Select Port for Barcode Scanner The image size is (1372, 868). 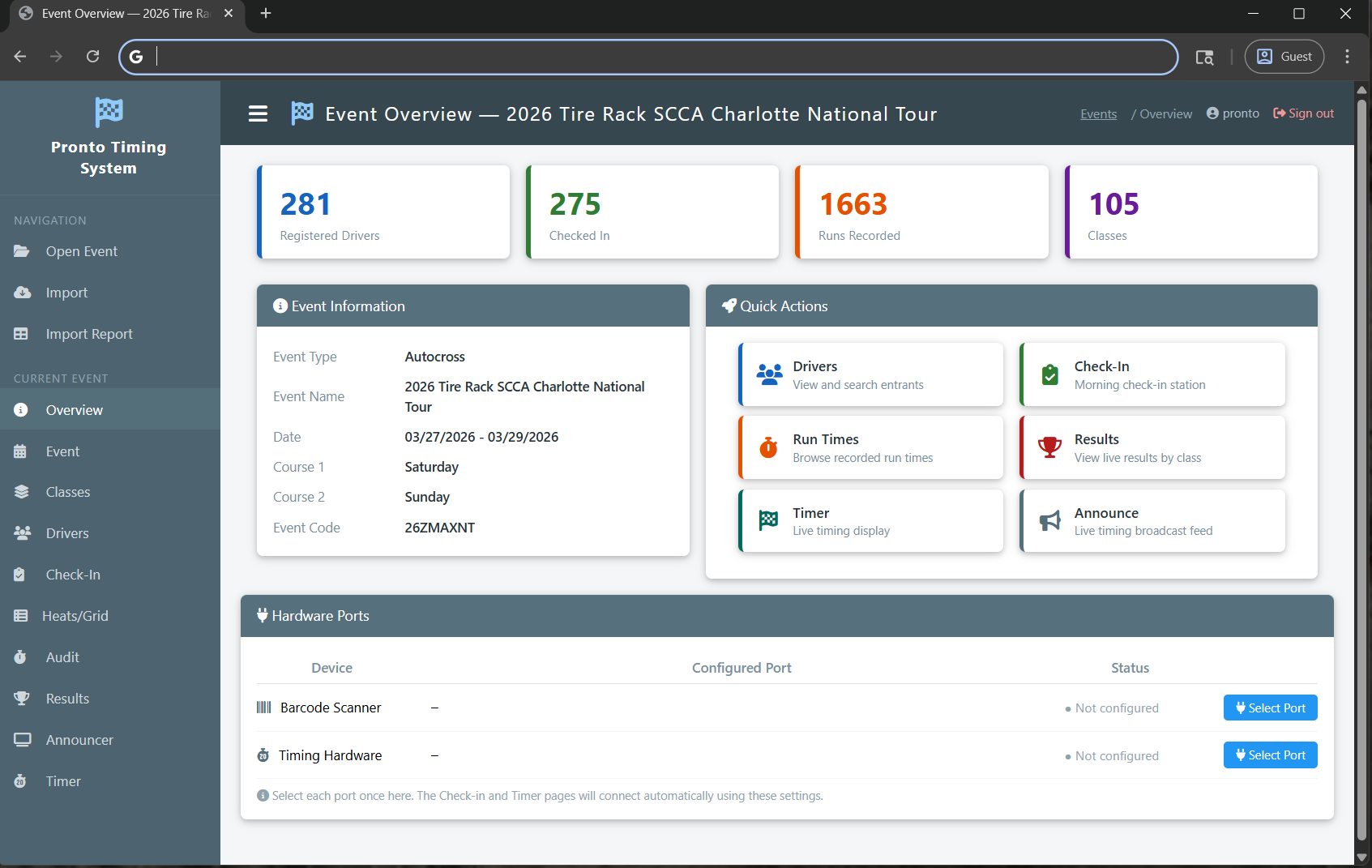pos(1270,708)
